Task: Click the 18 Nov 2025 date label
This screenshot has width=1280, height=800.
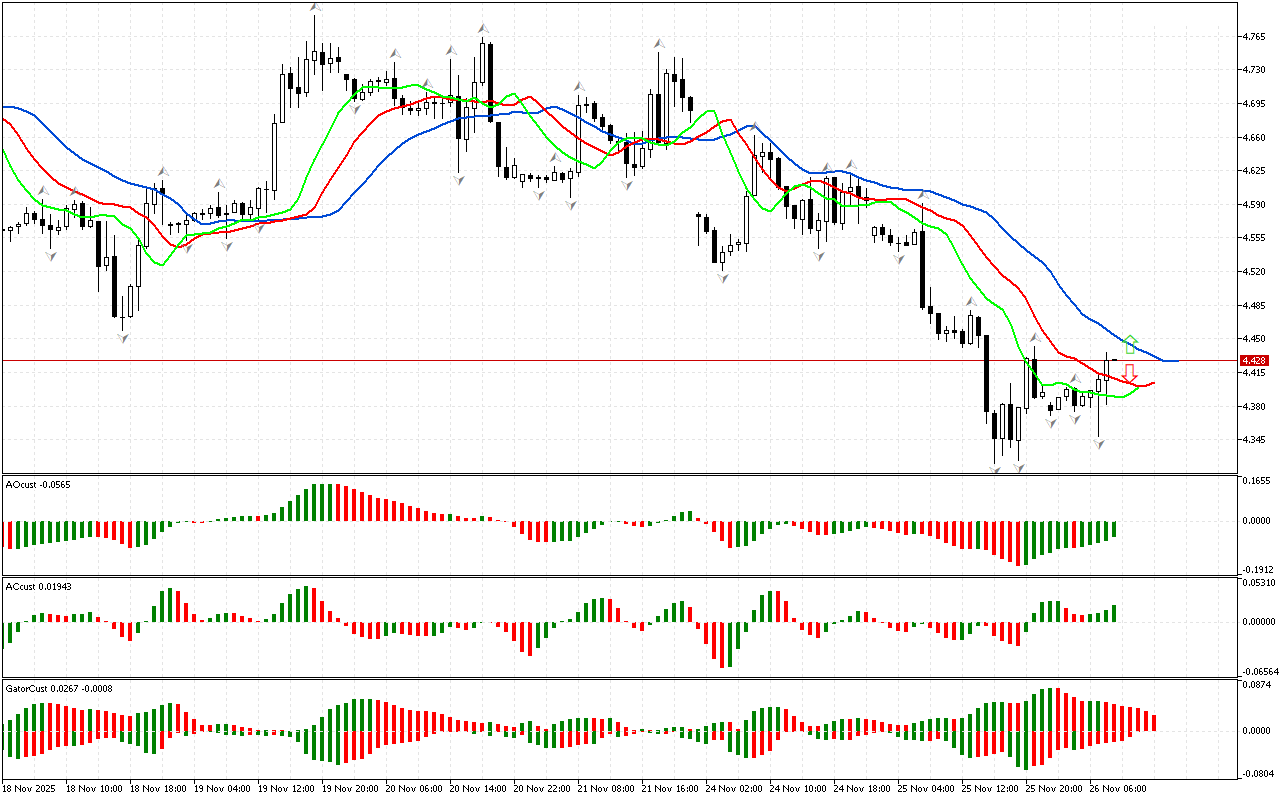Action: 30,788
